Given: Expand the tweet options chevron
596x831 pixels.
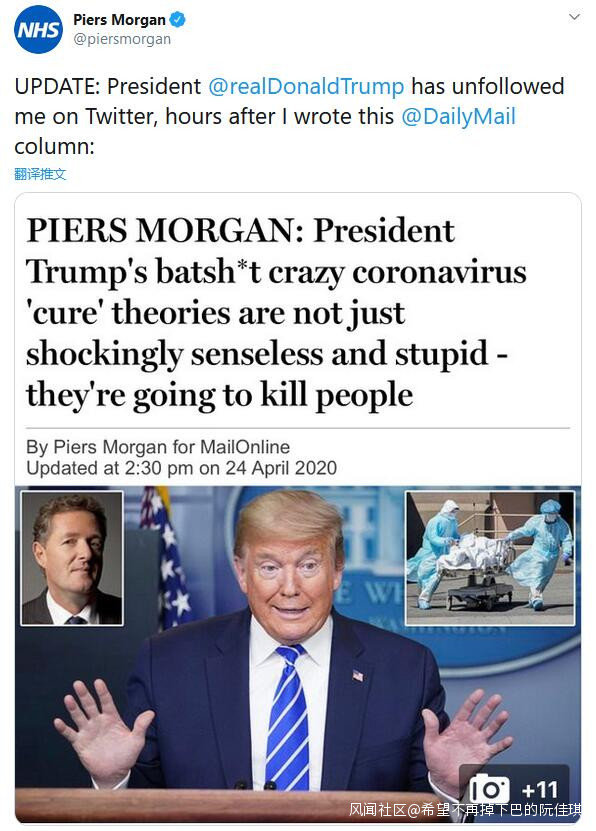Looking at the screenshot, I should (x=574, y=17).
